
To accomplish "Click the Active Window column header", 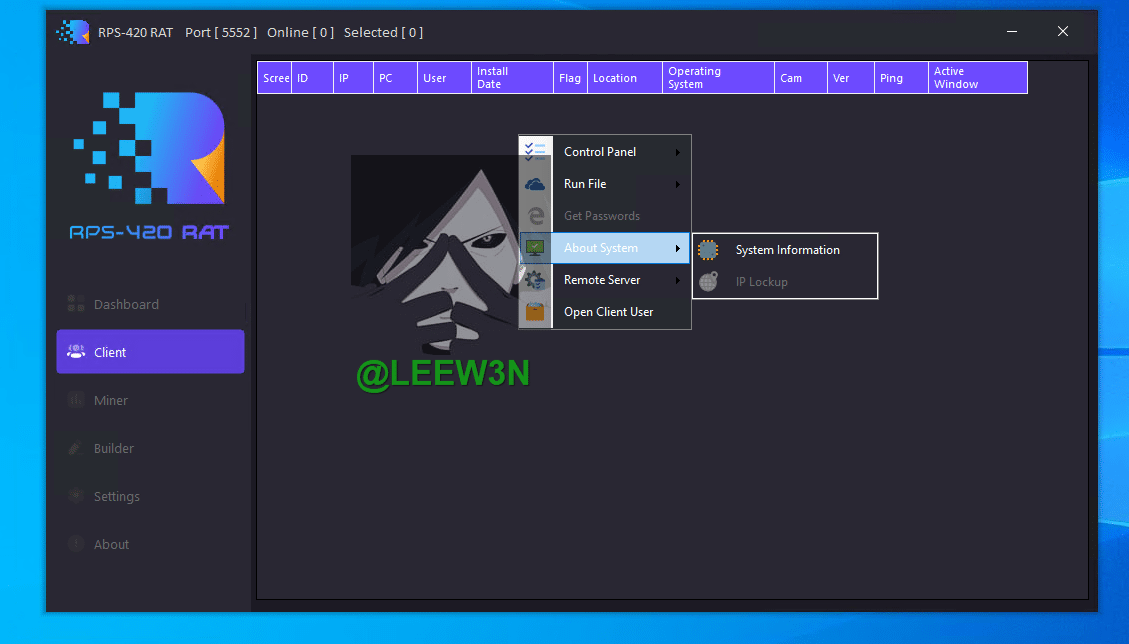I will click(x=976, y=78).
